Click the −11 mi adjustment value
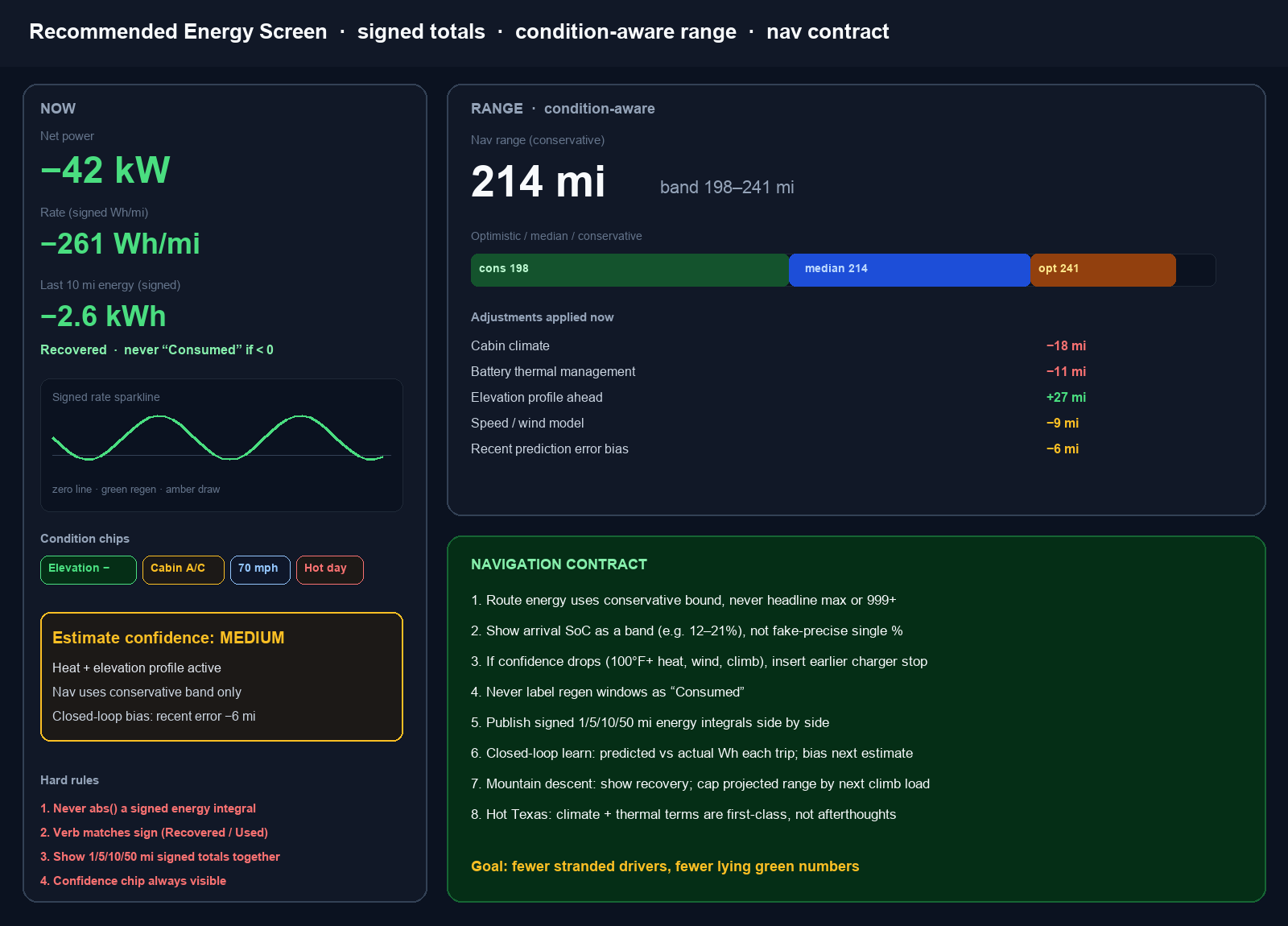The image size is (1288, 926). coord(1066,371)
